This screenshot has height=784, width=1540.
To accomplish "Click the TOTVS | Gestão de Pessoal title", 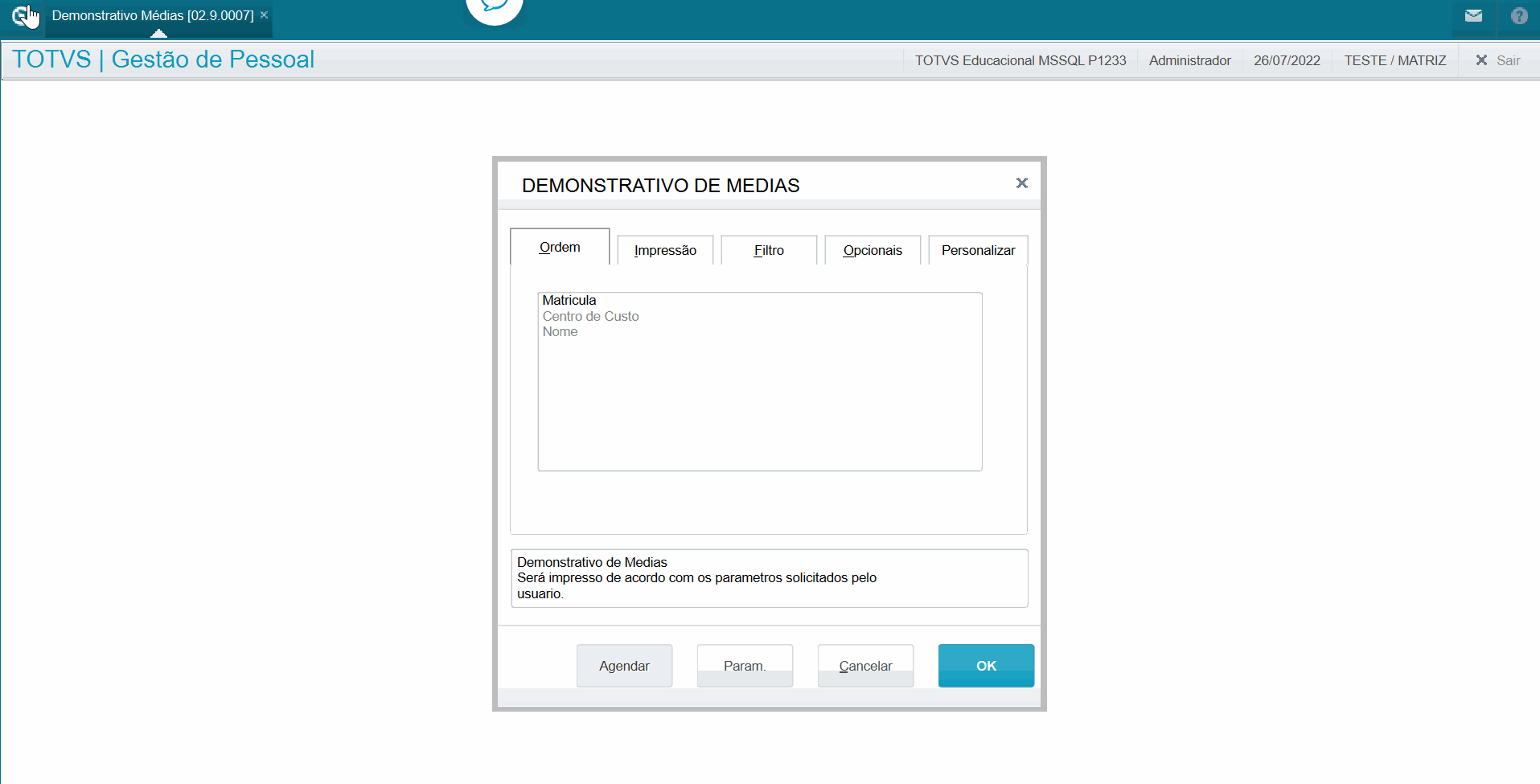I will [x=163, y=60].
